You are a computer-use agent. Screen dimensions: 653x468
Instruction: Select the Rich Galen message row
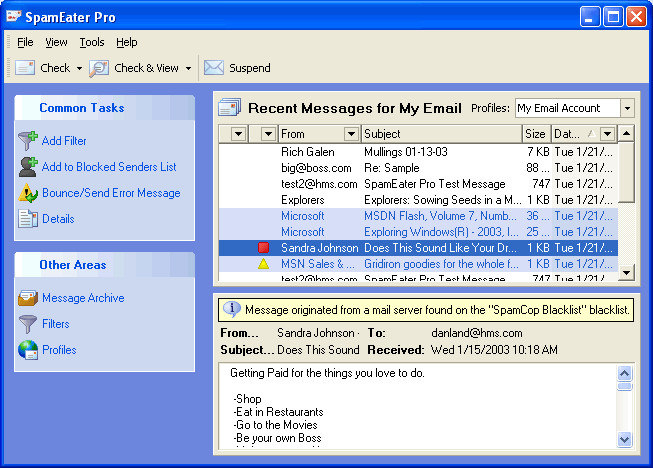click(418, 152)
